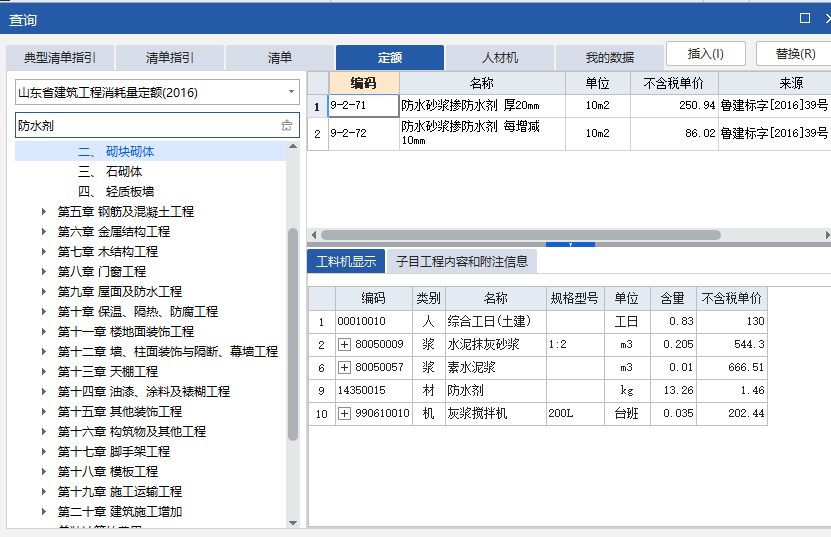Click quantity cell 13.26
Viewport: 831px width, 537px height.
[x=673, y=391]
